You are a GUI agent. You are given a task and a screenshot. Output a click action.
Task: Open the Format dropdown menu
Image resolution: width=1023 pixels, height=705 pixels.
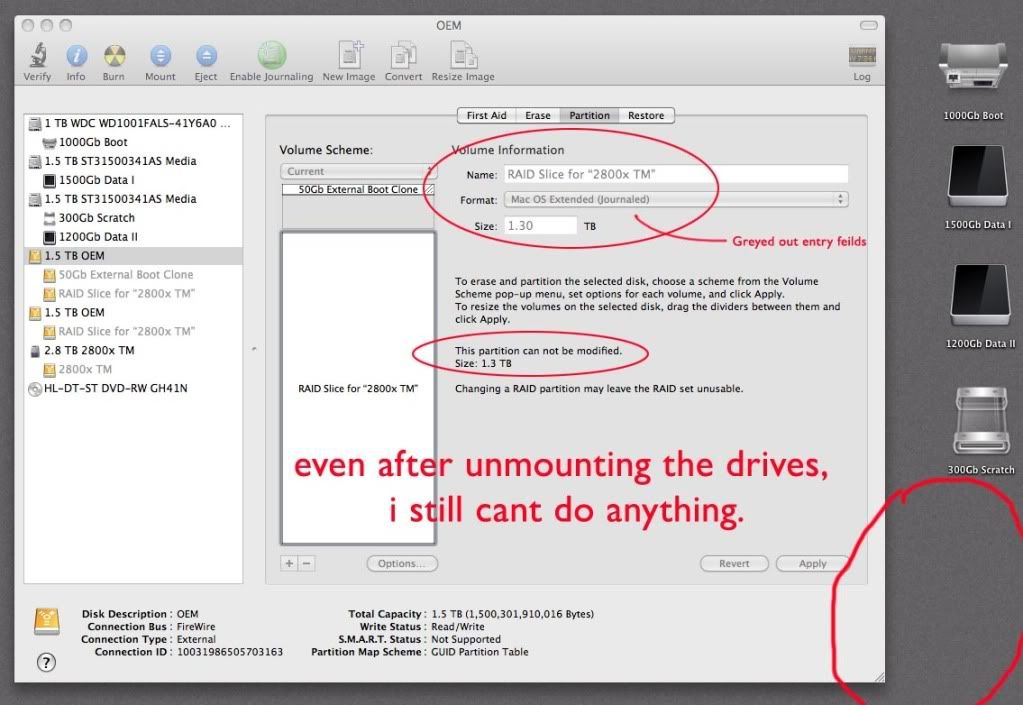pyautogui.click(x=676, y=199)
